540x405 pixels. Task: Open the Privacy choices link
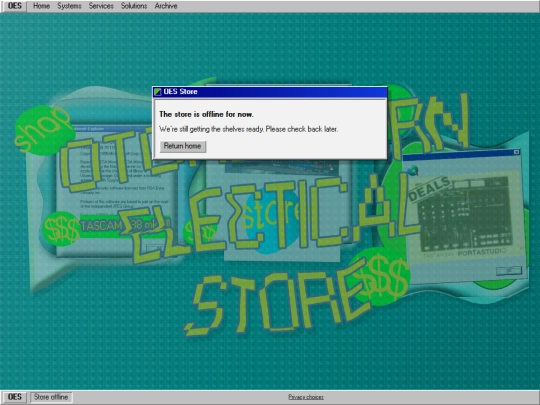(x=306, y=397)
